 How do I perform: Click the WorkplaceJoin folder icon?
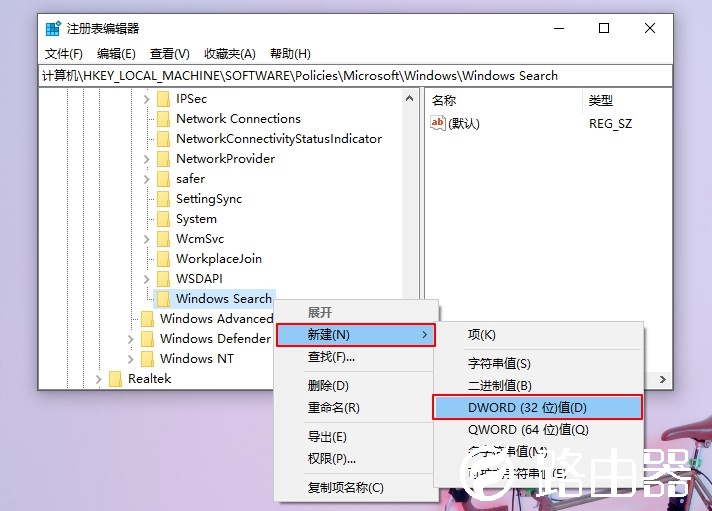(163, 258)
